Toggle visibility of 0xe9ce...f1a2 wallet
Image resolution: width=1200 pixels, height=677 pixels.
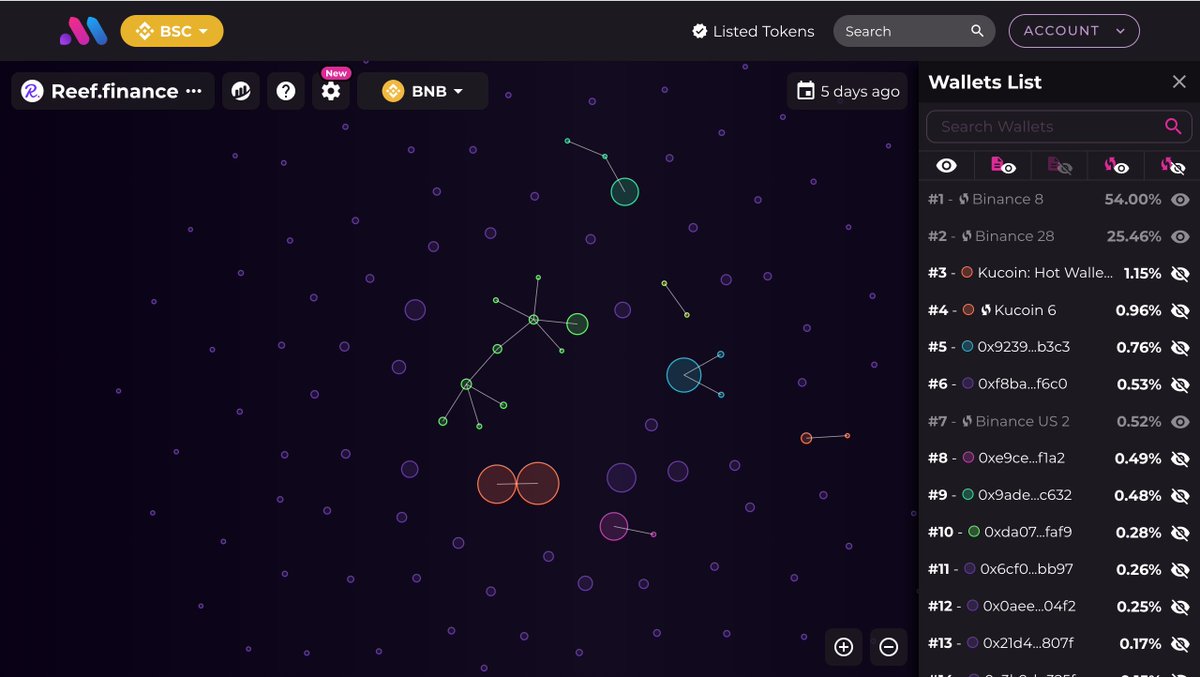1180,458
